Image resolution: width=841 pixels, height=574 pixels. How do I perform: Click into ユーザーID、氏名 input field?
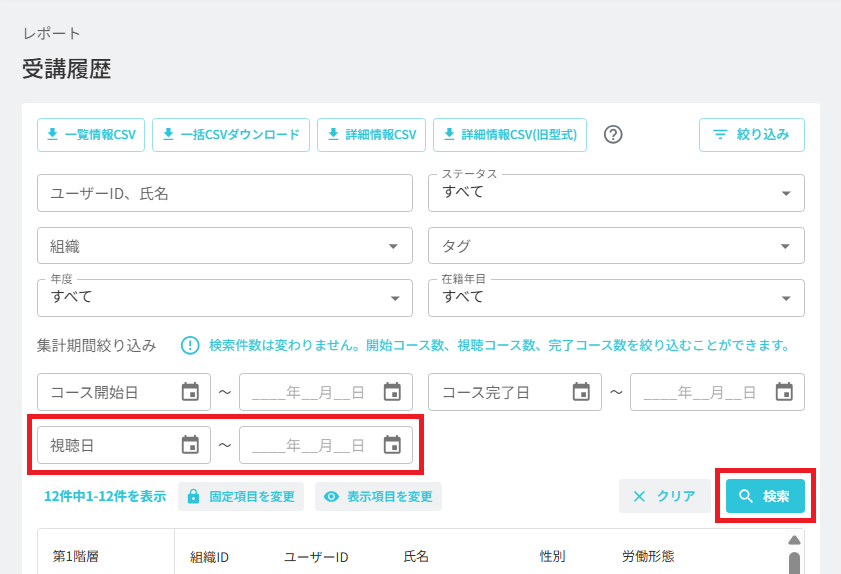[x=225, y=193]
